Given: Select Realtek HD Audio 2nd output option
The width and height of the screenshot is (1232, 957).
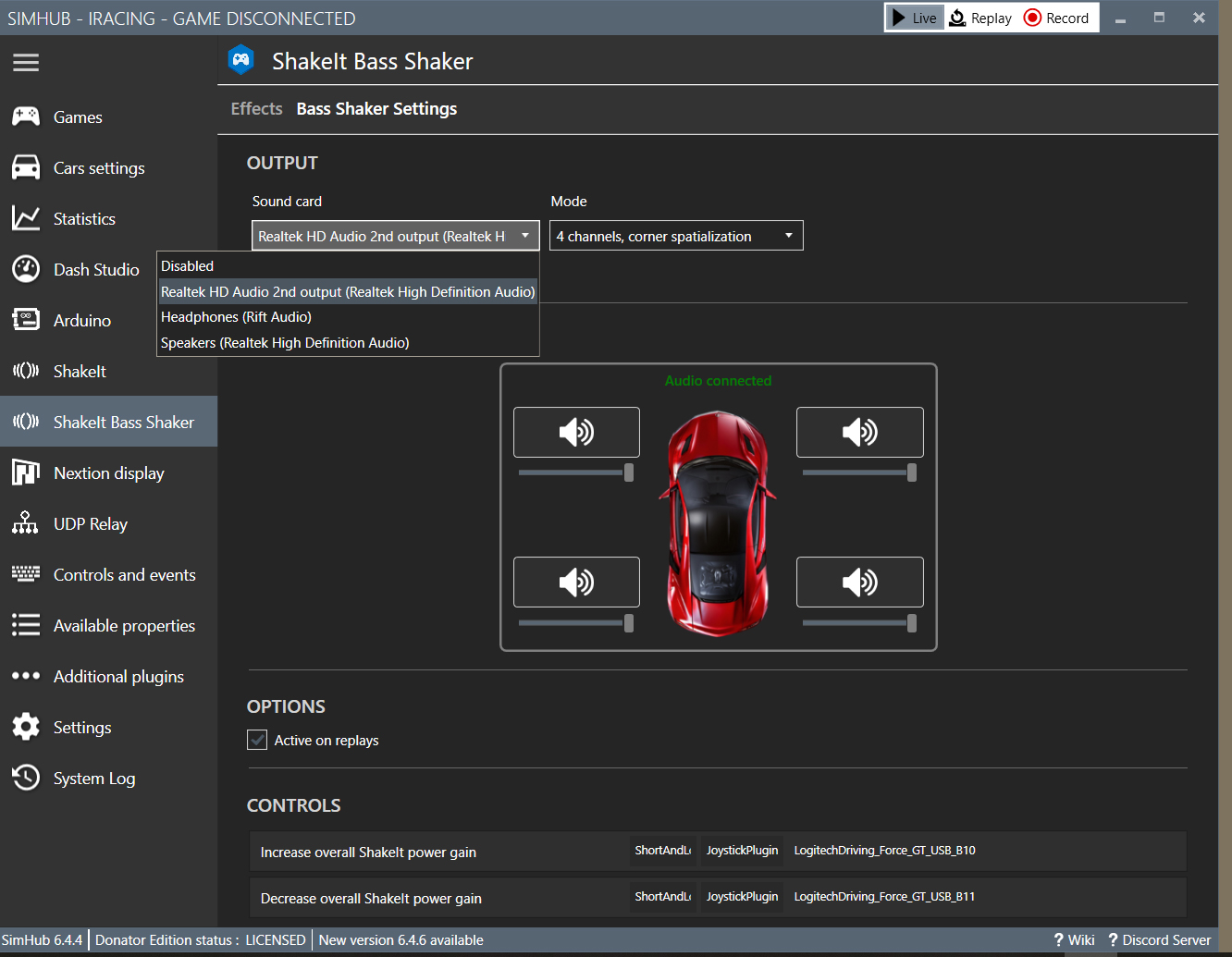Looking at the screenshot, I should pyautogui.click(x=348, y=291).
